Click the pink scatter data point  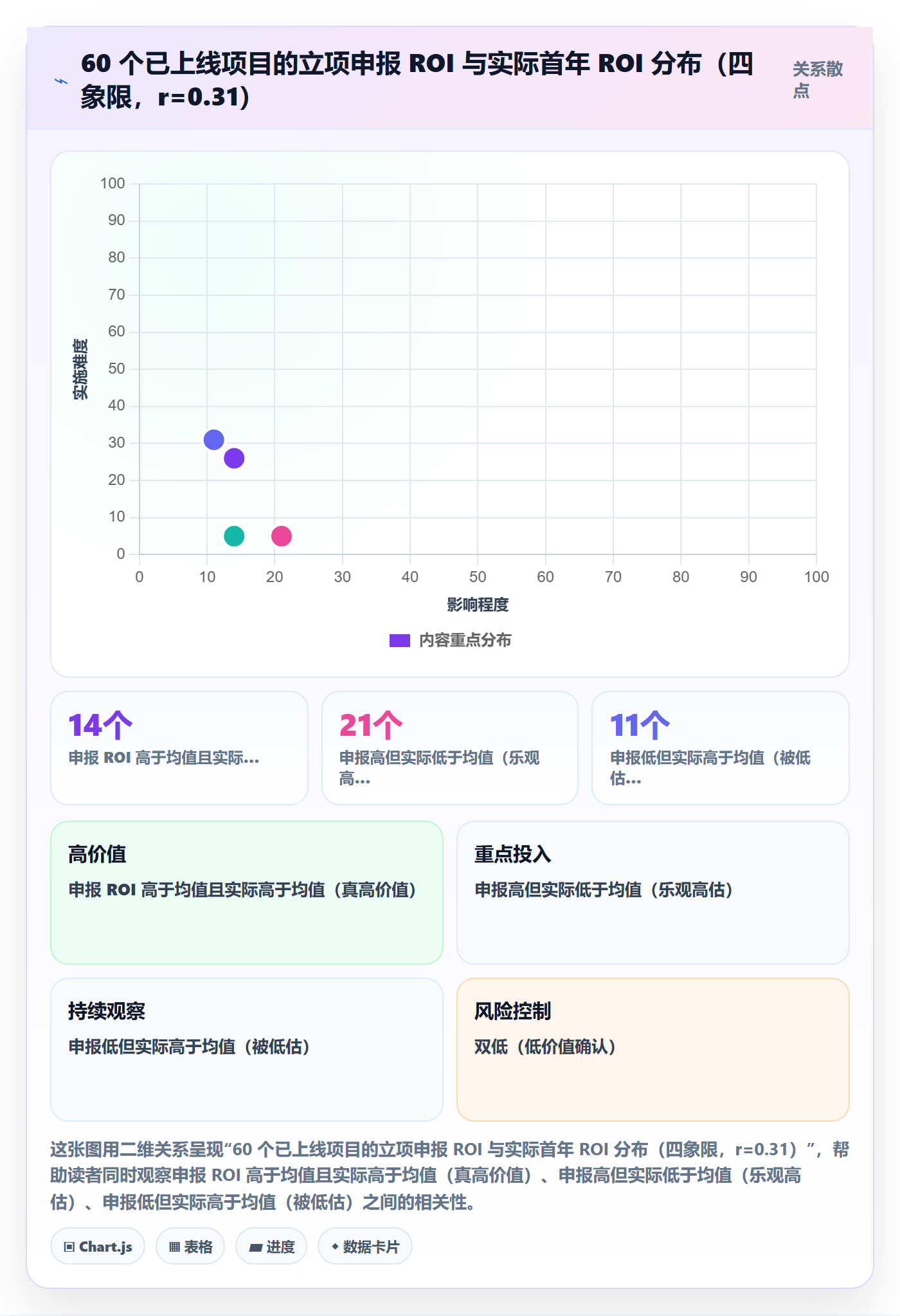(x=282, y=536)
